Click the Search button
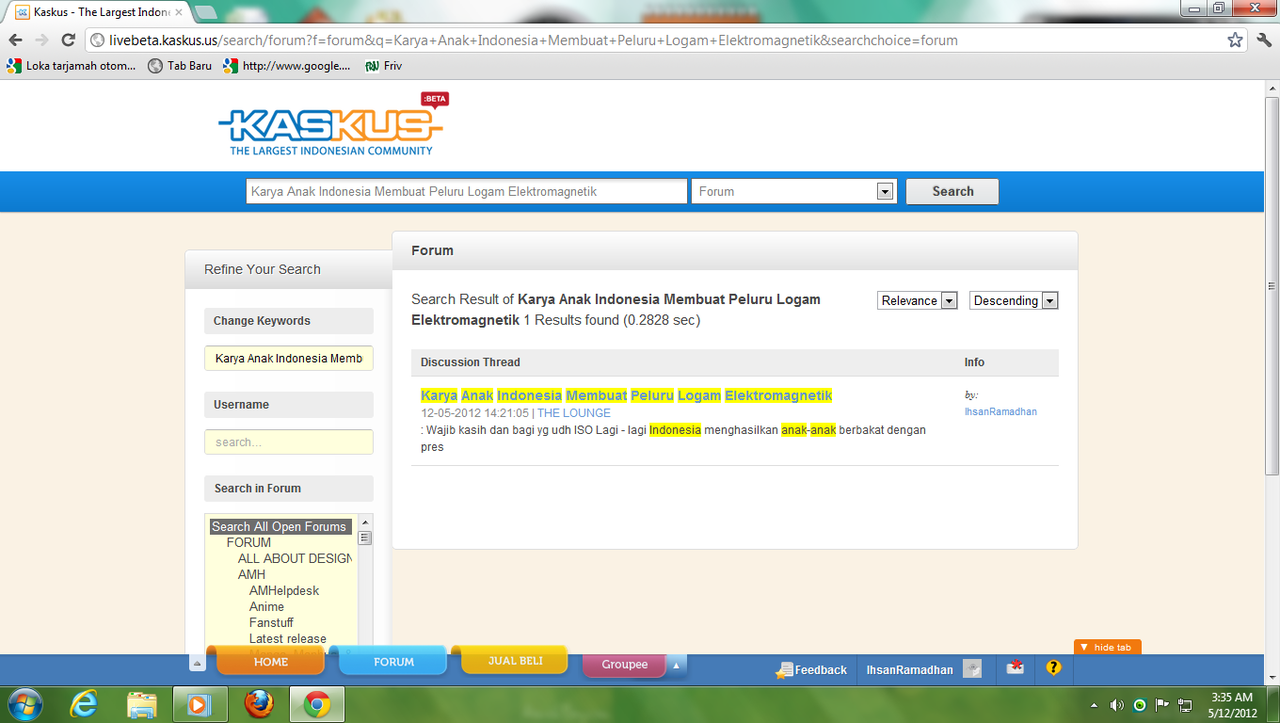The image size is (1280, 723). coord(952,191)
